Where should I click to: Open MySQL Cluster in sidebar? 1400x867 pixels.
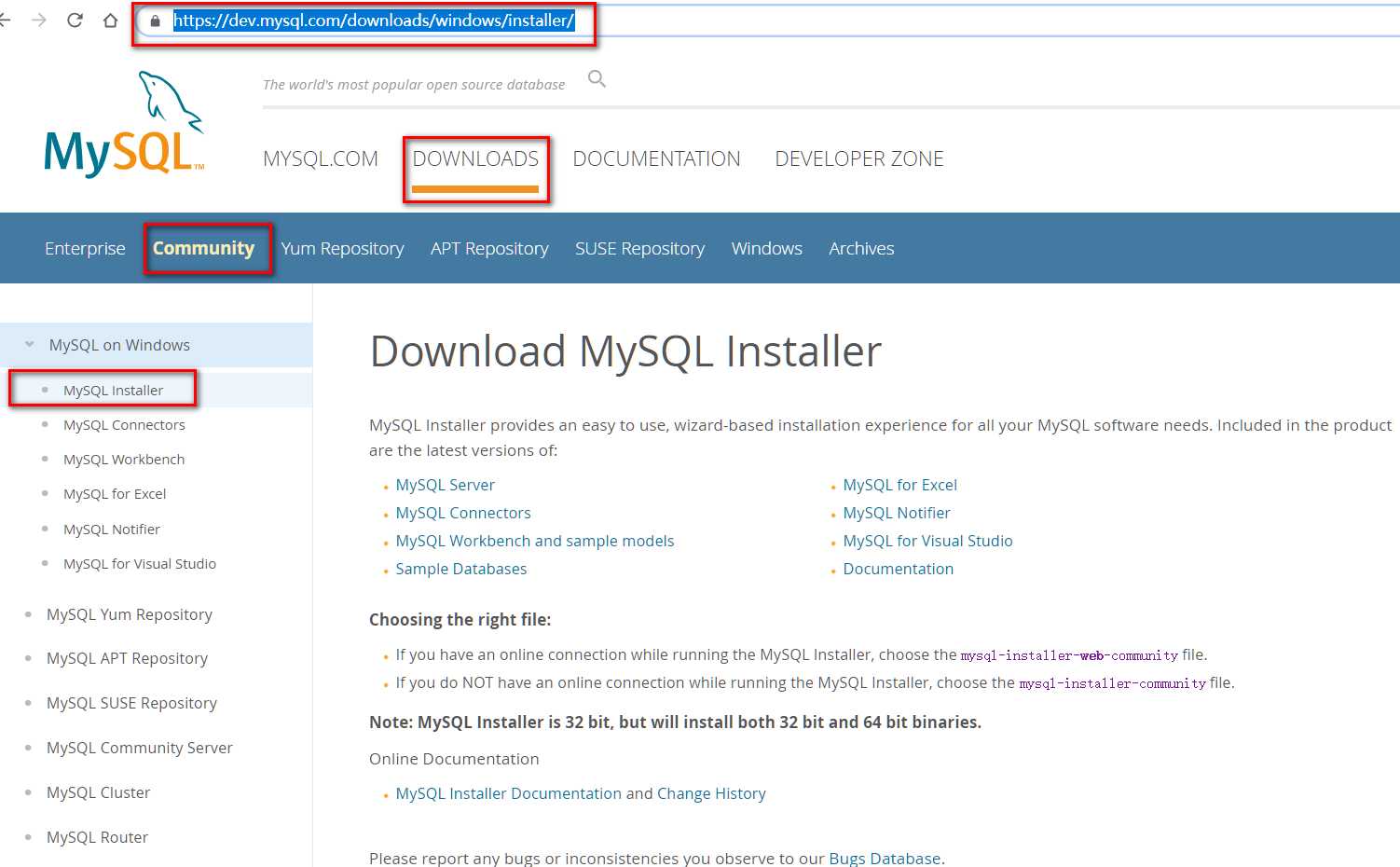coord(98,792)
